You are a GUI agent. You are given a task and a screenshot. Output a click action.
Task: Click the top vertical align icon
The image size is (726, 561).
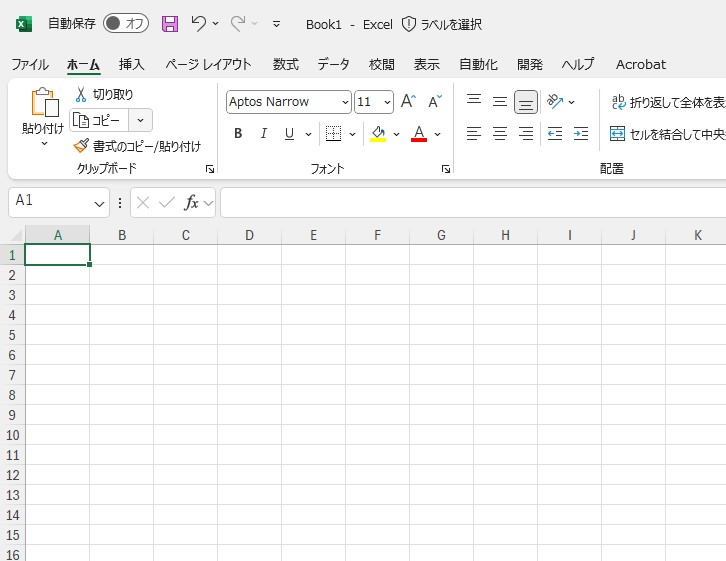[474, 101]
